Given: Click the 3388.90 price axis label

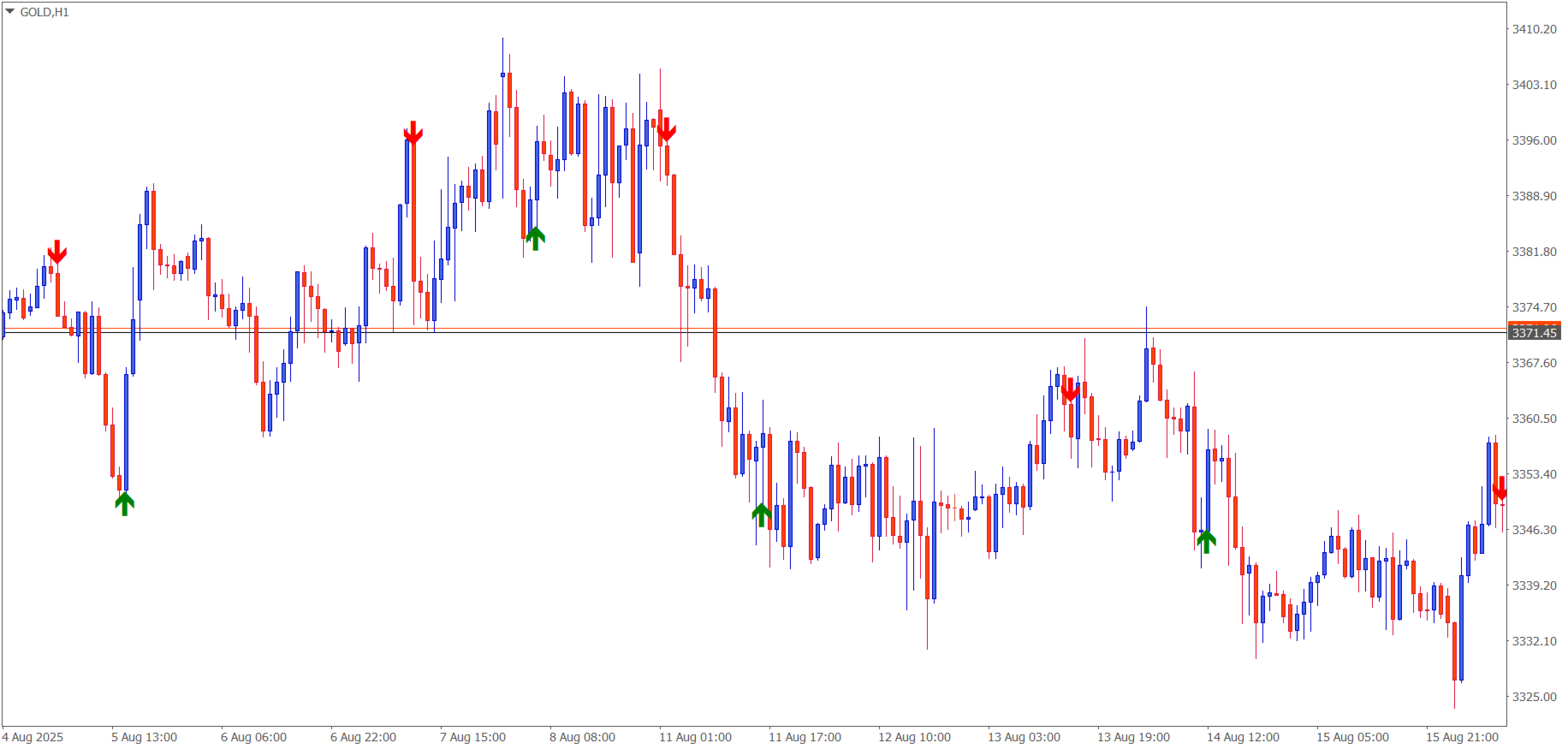Looking at the screenshot, I should 1534,196.
